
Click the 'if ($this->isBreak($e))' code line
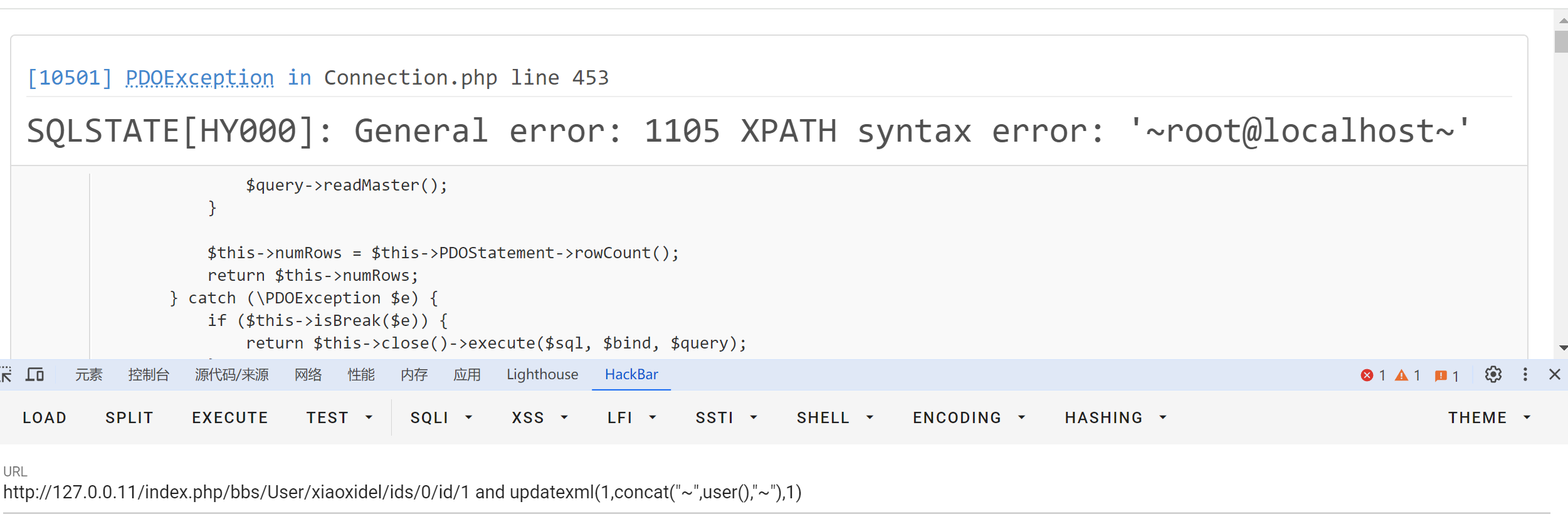pyautogui.click(x=328, y=321)
